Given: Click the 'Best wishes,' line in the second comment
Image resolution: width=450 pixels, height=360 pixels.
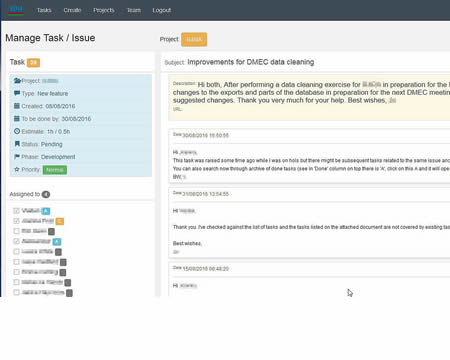Looking at the screenshot, I should [187, 243].
